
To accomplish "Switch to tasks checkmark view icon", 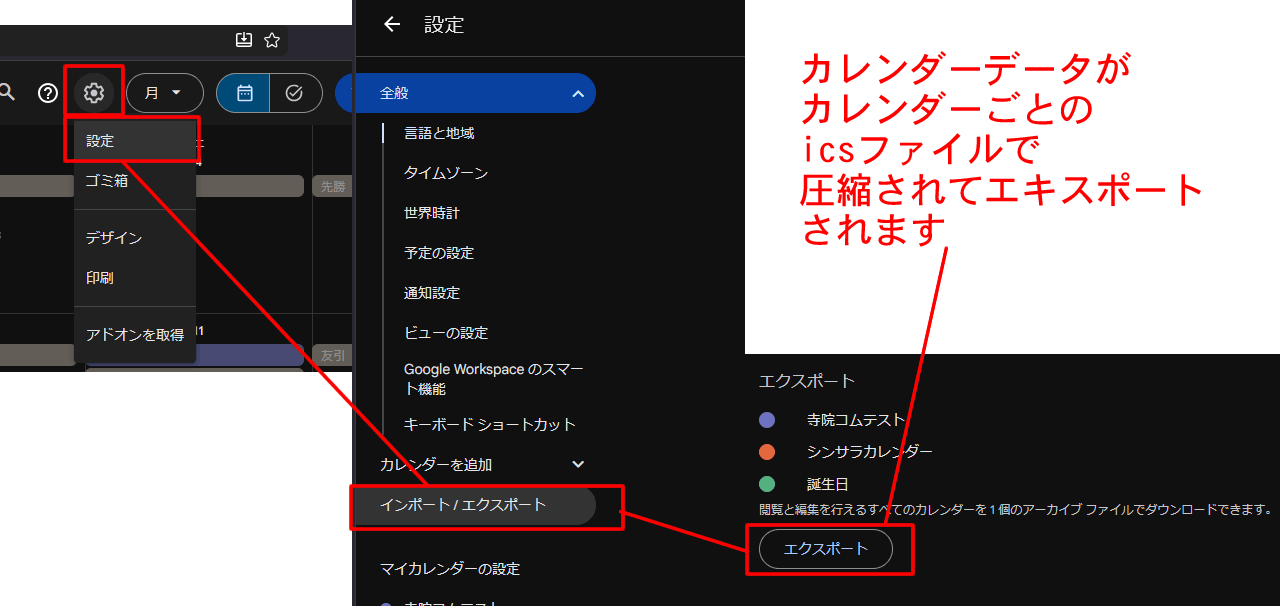I will pos(295,93).
